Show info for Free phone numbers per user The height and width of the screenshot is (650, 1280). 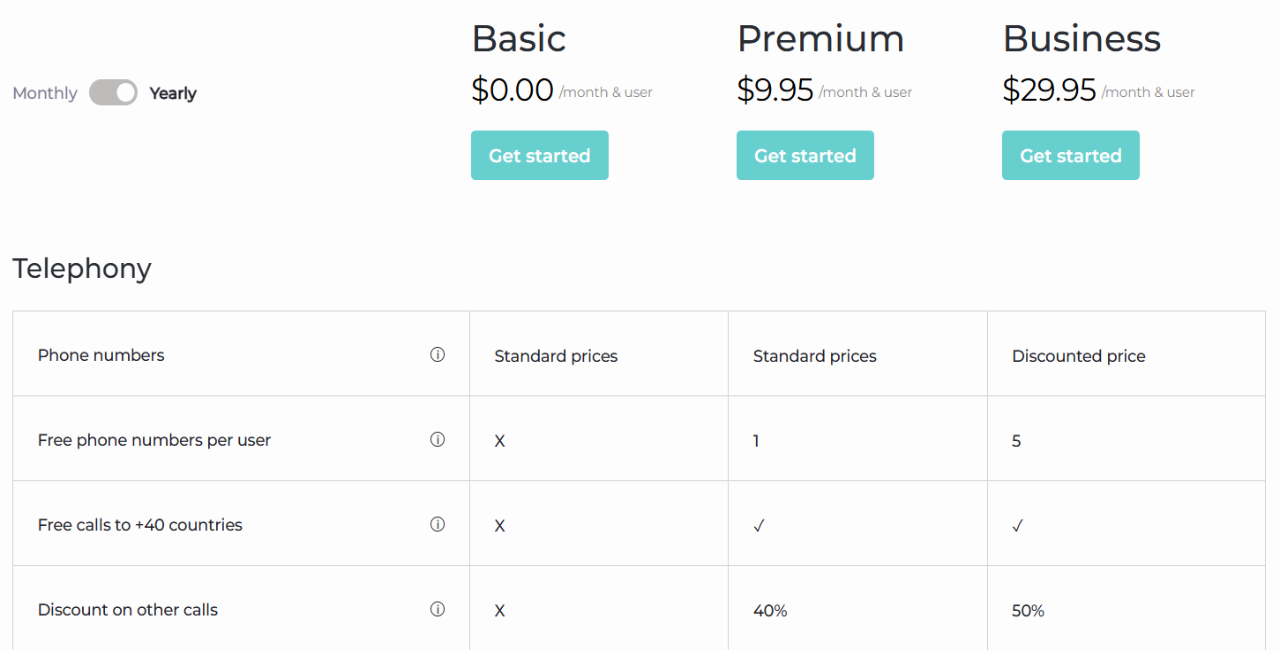click(x=437, y=439)
